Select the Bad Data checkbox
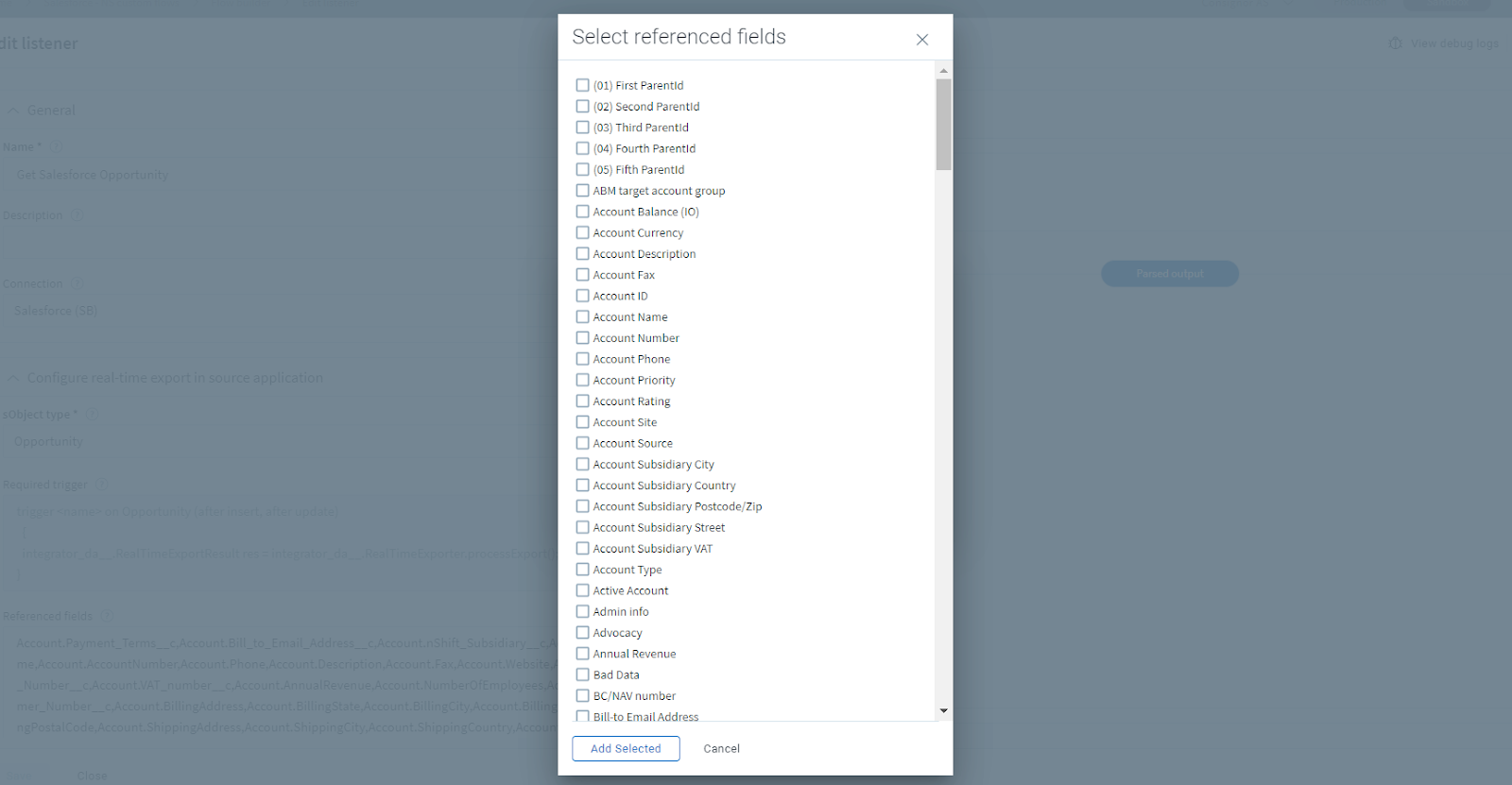1512x785 pixels. [582, 674]
